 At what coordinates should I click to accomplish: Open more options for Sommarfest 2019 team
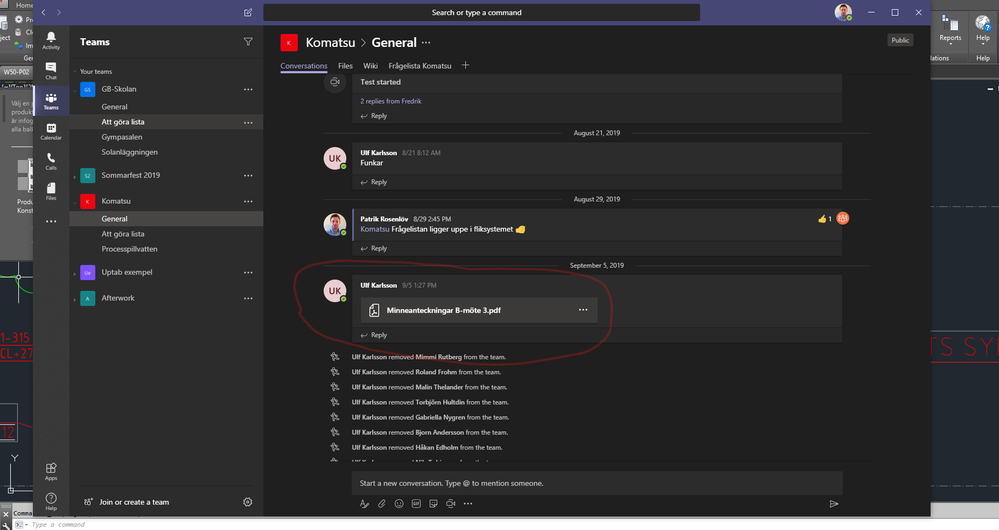pyautogui.click(x=248, y=175)
